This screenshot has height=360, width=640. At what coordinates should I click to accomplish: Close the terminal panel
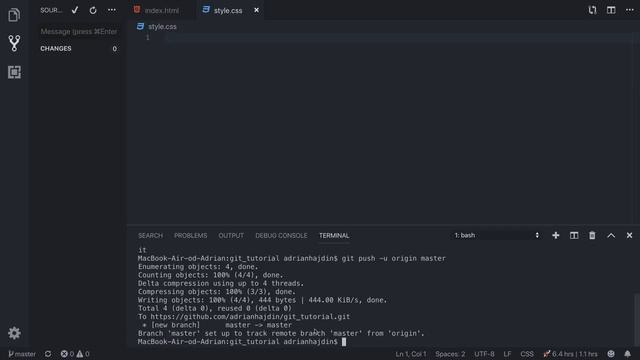pos(629,236)
